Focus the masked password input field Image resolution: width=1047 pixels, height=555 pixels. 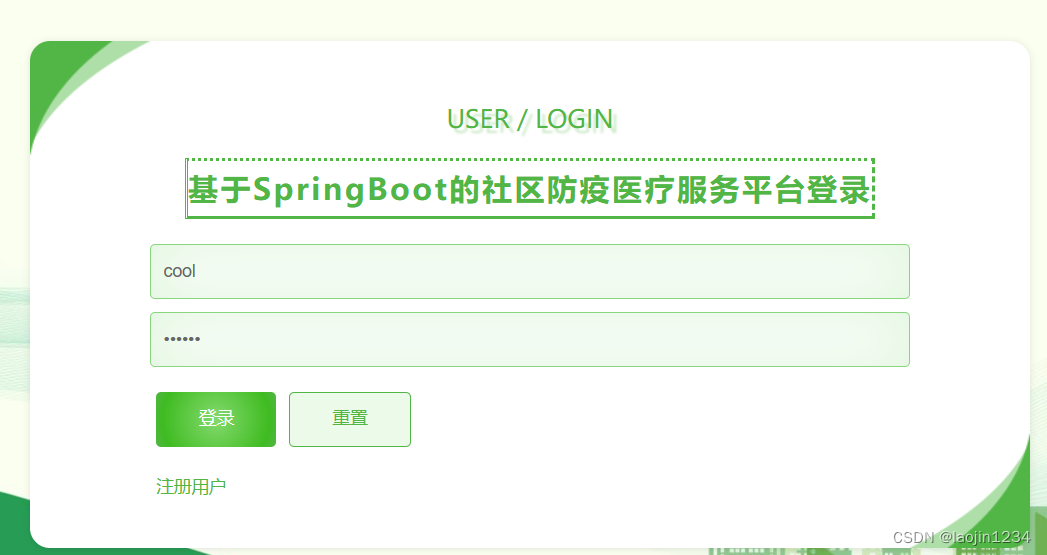[x=530, y=339]
